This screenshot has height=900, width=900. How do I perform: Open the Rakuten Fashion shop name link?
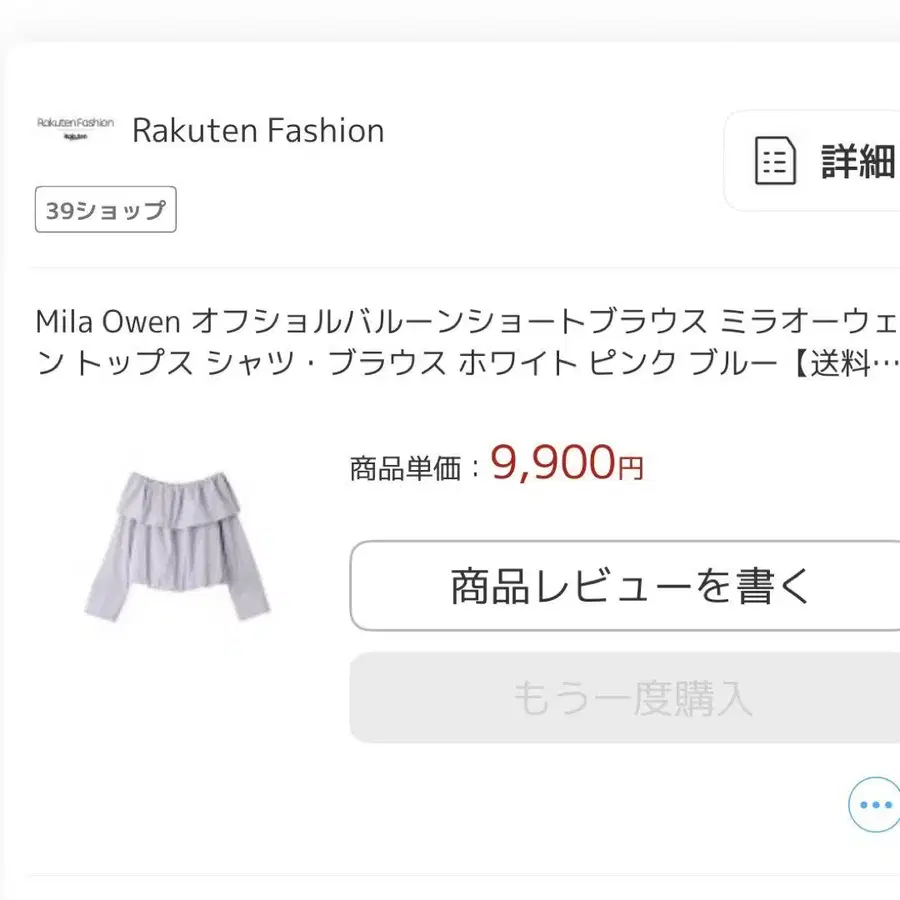click(258, 131)
